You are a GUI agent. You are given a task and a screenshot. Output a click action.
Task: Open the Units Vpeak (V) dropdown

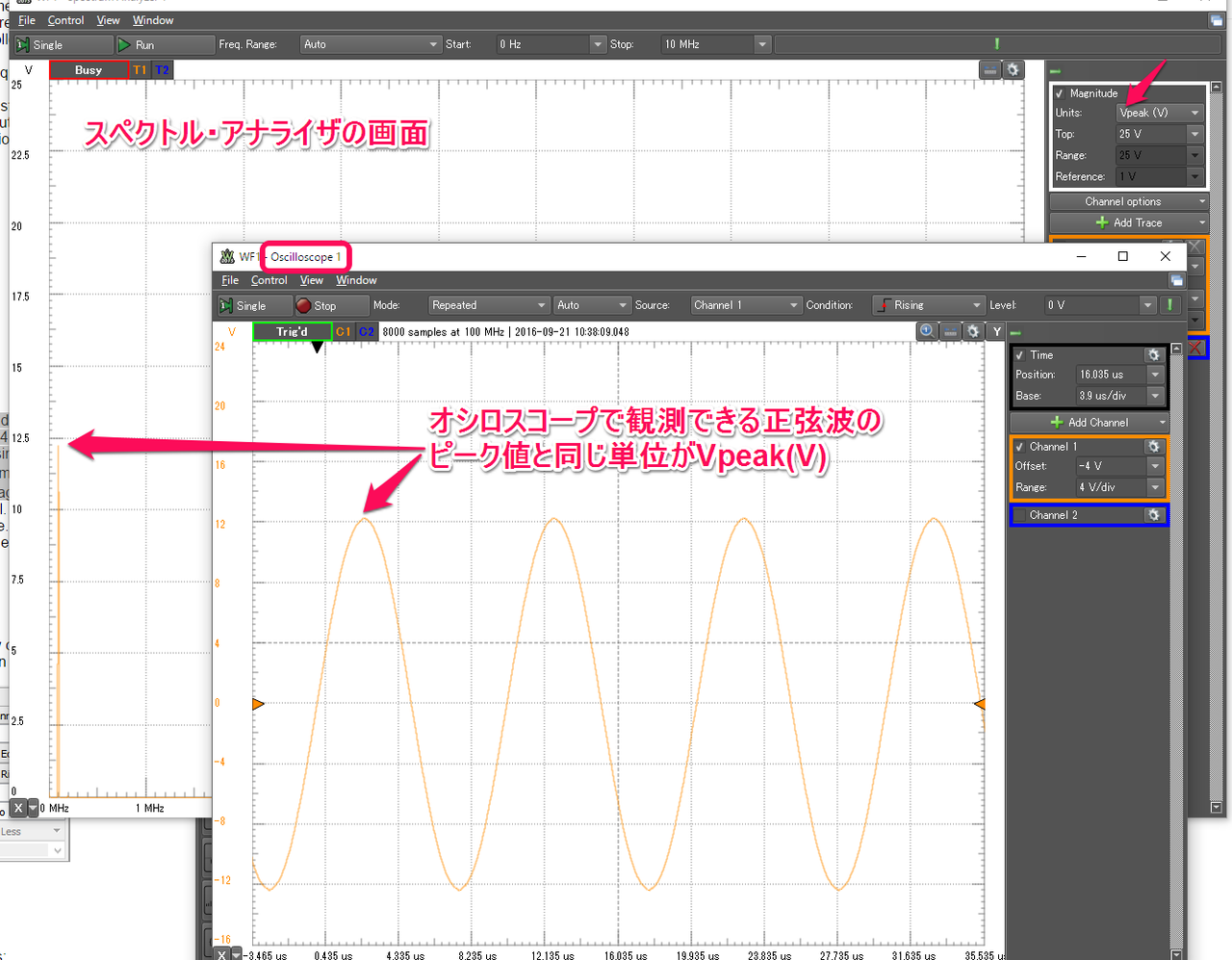1159,113
